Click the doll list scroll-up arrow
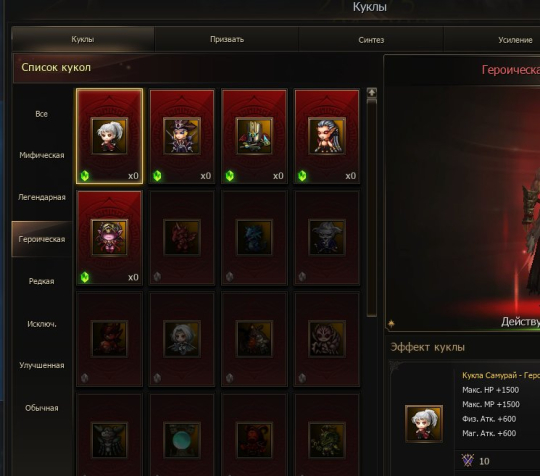The image size is (540, 476). coord(372,92)
